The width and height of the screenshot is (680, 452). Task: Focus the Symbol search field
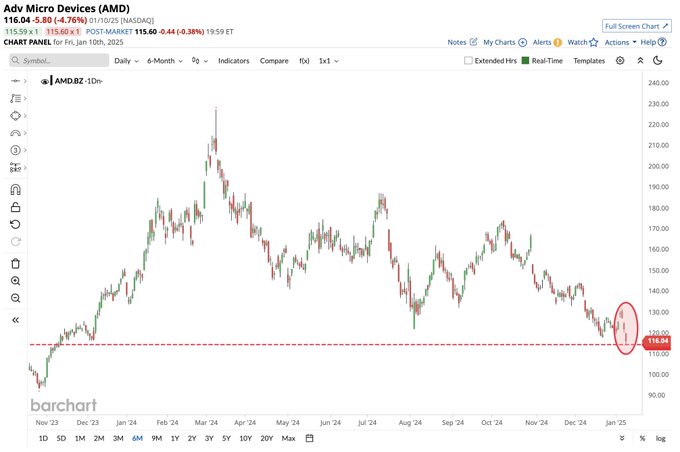point(59,60)
